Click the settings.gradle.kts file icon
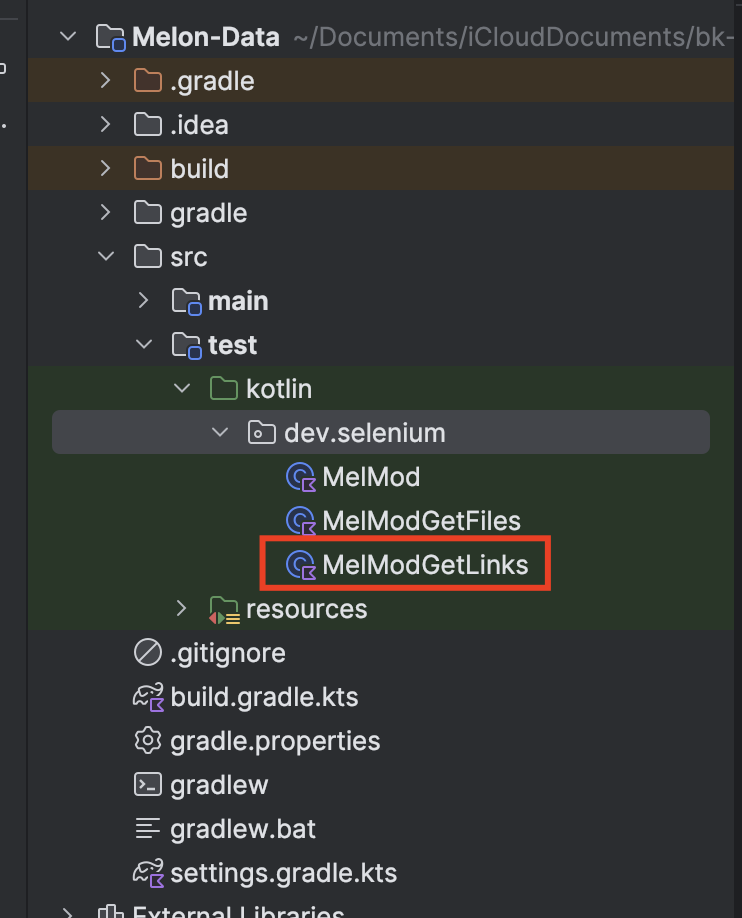 pos(148,873)
